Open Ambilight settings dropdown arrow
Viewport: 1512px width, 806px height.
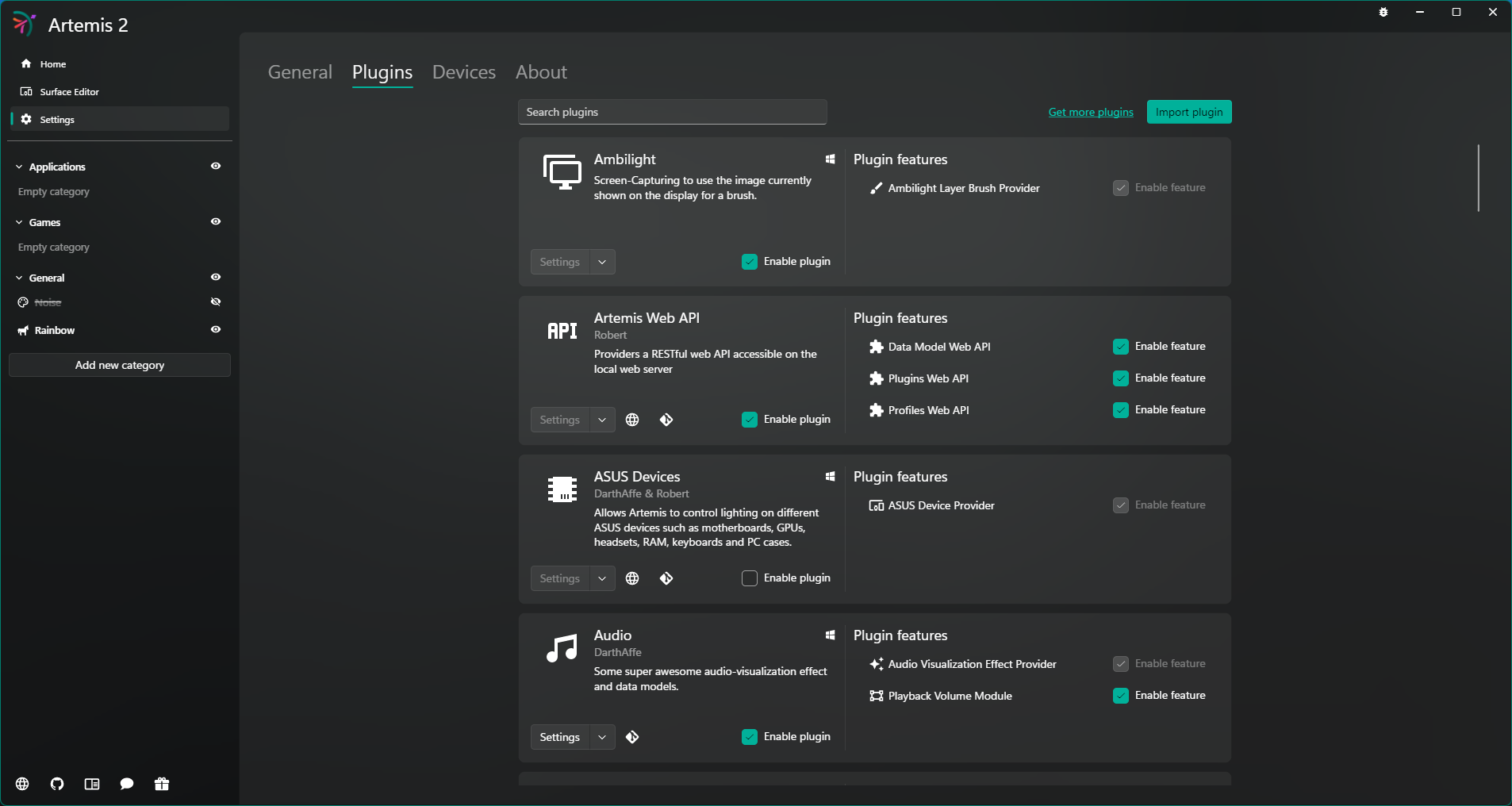(x=602, y=262)
